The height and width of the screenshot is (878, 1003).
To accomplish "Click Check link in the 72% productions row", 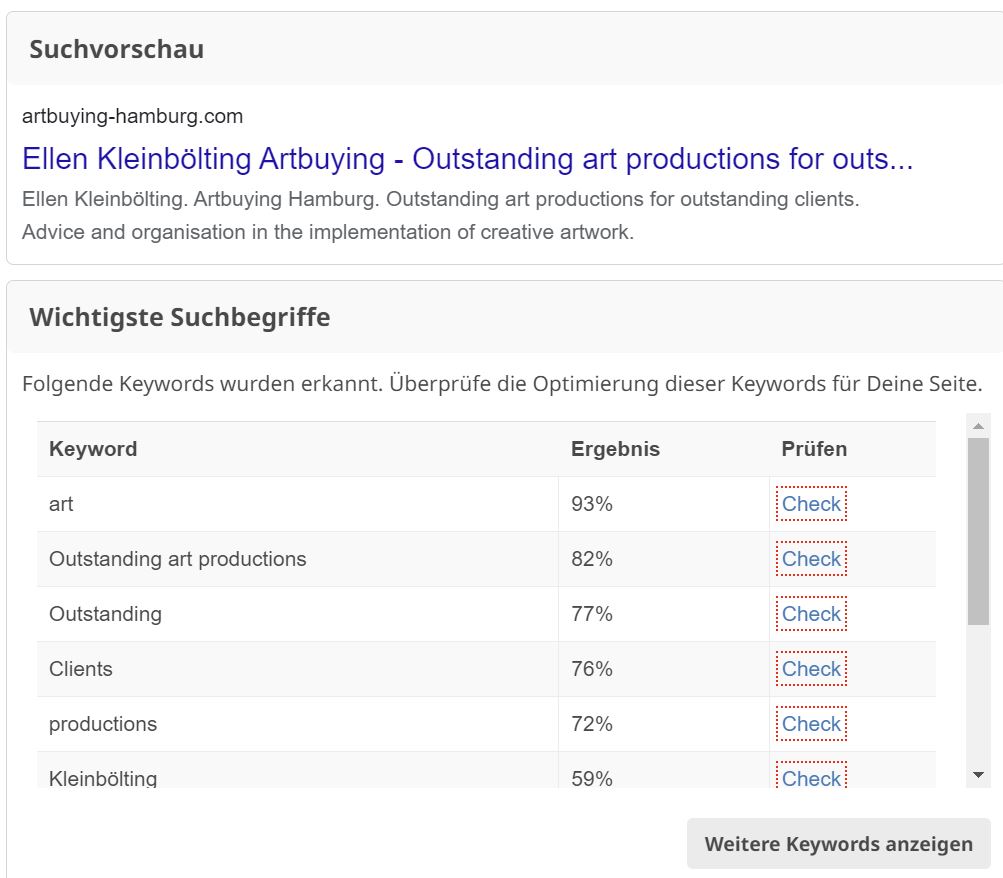I will pos(811,724).
